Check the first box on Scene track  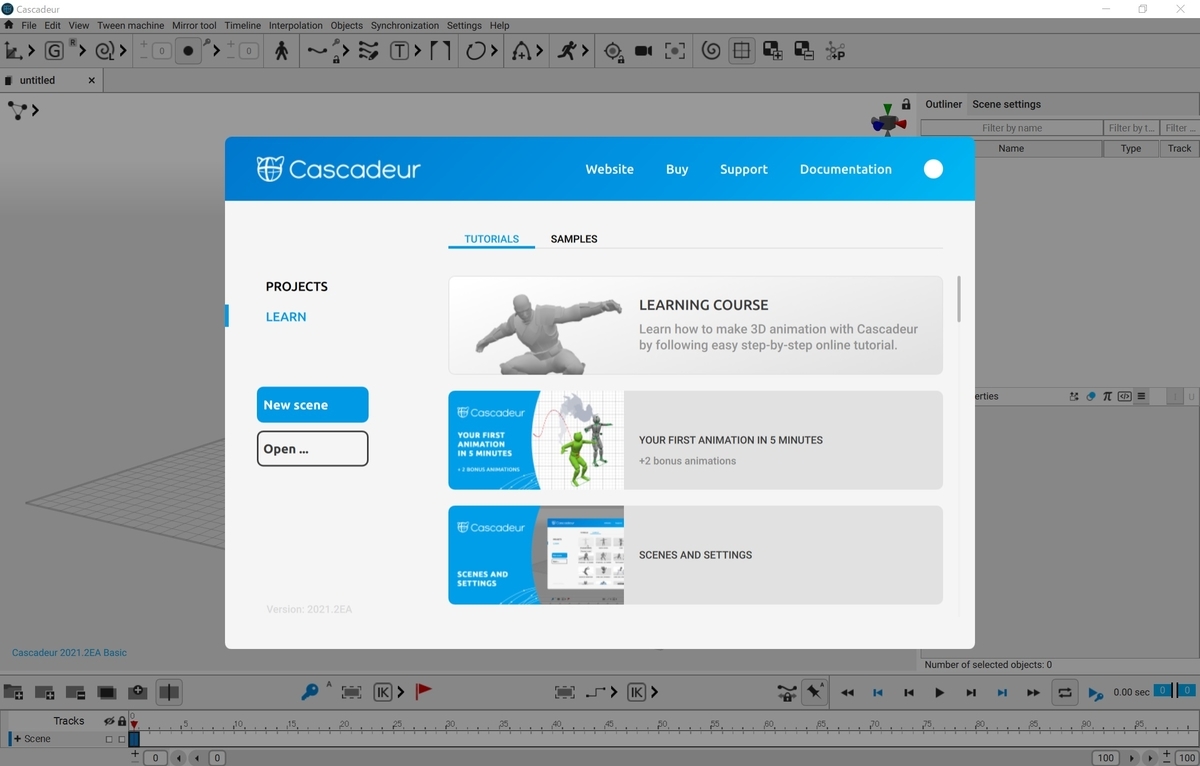[109, 739]
